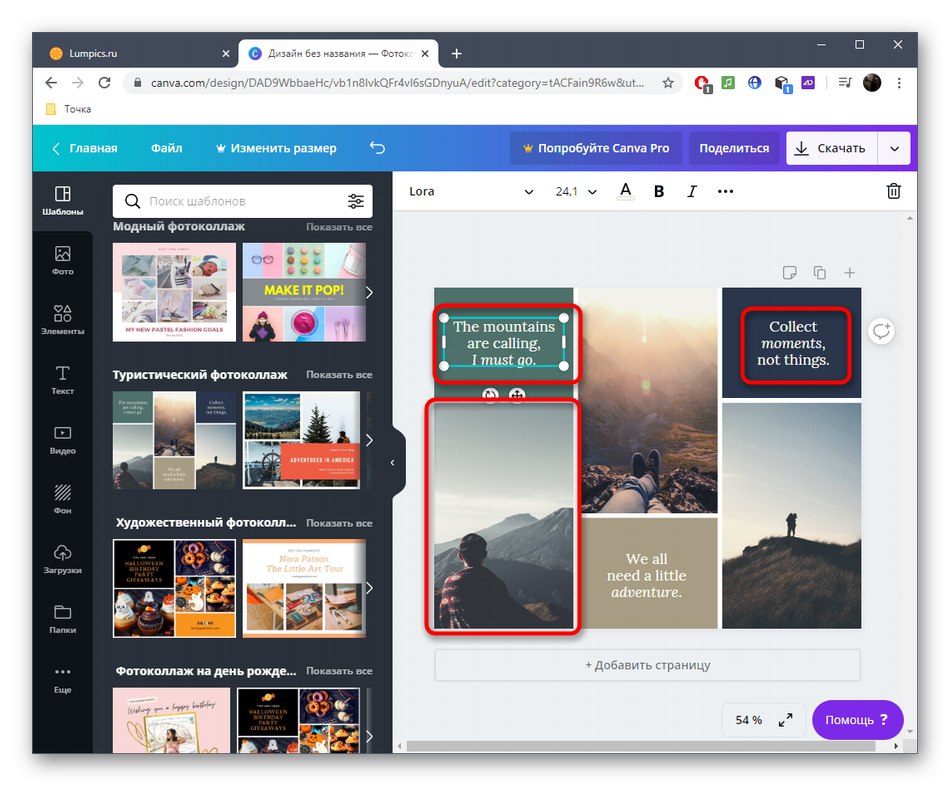This screenshot has height=786, width=950.
Task: Open the Помощь help button
Action: (857, 720)
